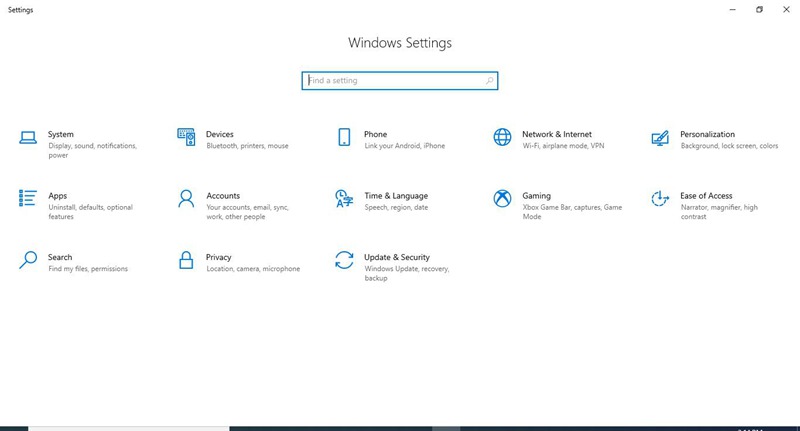Click 'Background, lock screen, colors' text
800x431 pixels.
730,146
